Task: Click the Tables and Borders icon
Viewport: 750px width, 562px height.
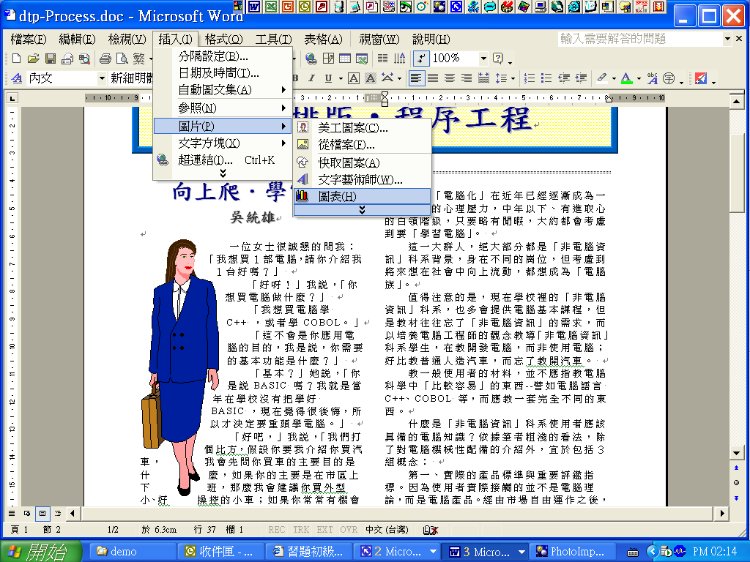Action: [x=328, y=58]
